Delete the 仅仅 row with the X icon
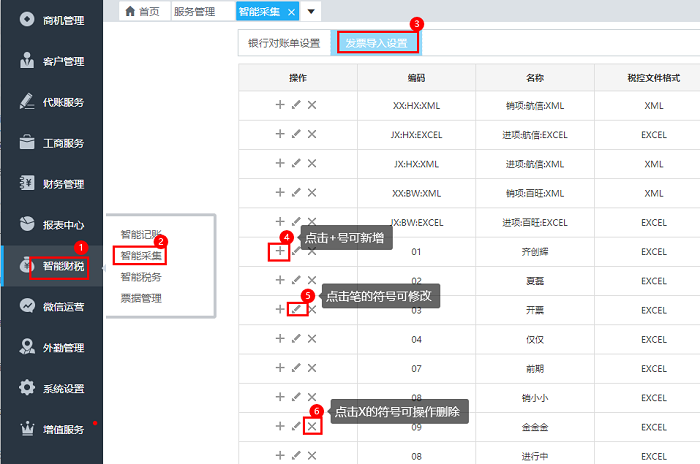This screenshot has height=464, width=700. (312, 339)
